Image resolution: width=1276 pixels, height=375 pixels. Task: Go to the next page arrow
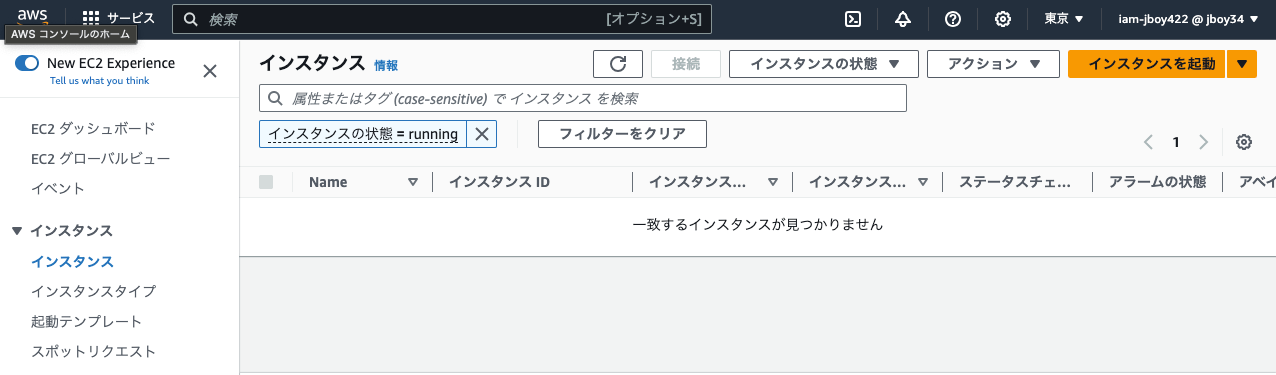(x=1203, y=142)
